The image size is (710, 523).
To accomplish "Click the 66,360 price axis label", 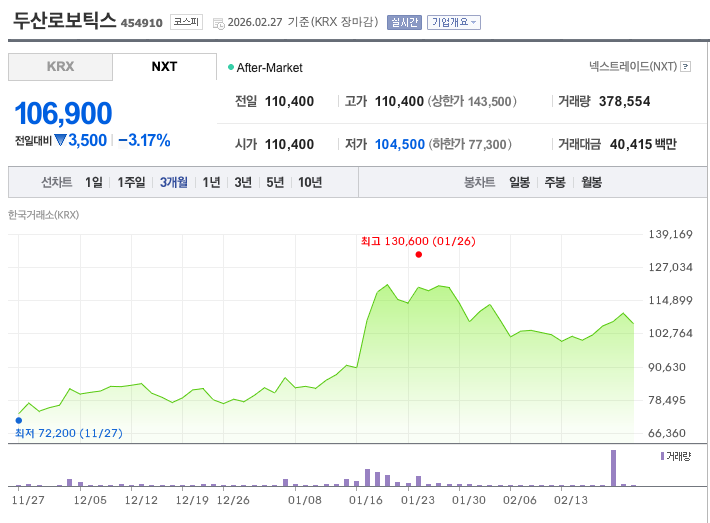I will point(667,433).
